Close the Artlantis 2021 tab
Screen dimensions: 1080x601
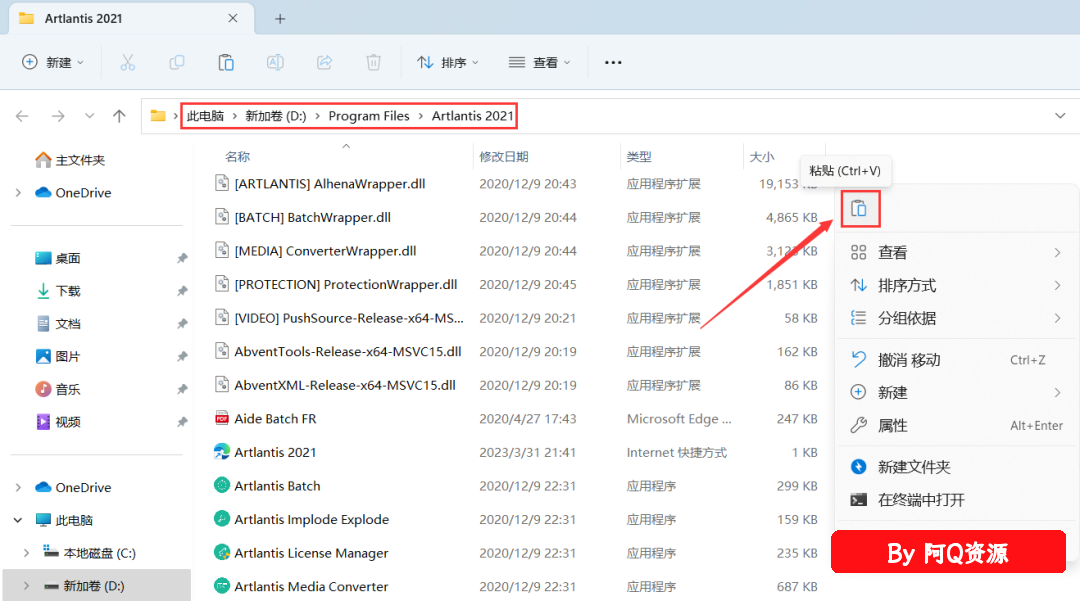(x=233, y=18)
